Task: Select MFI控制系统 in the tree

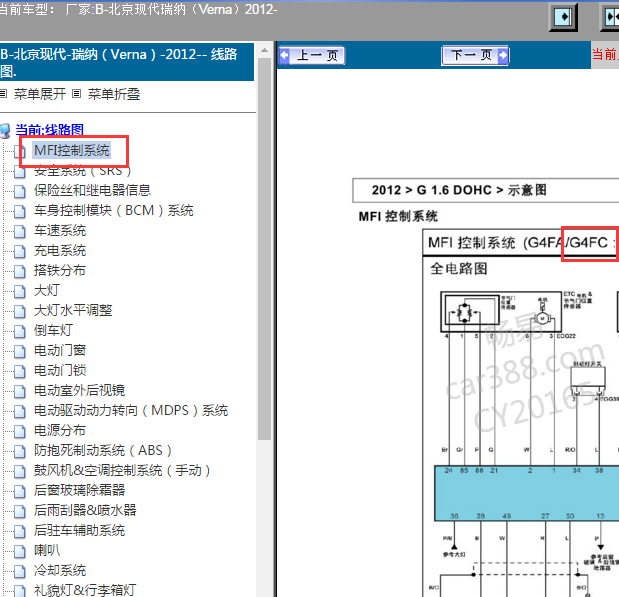Action: pos(72,150)
